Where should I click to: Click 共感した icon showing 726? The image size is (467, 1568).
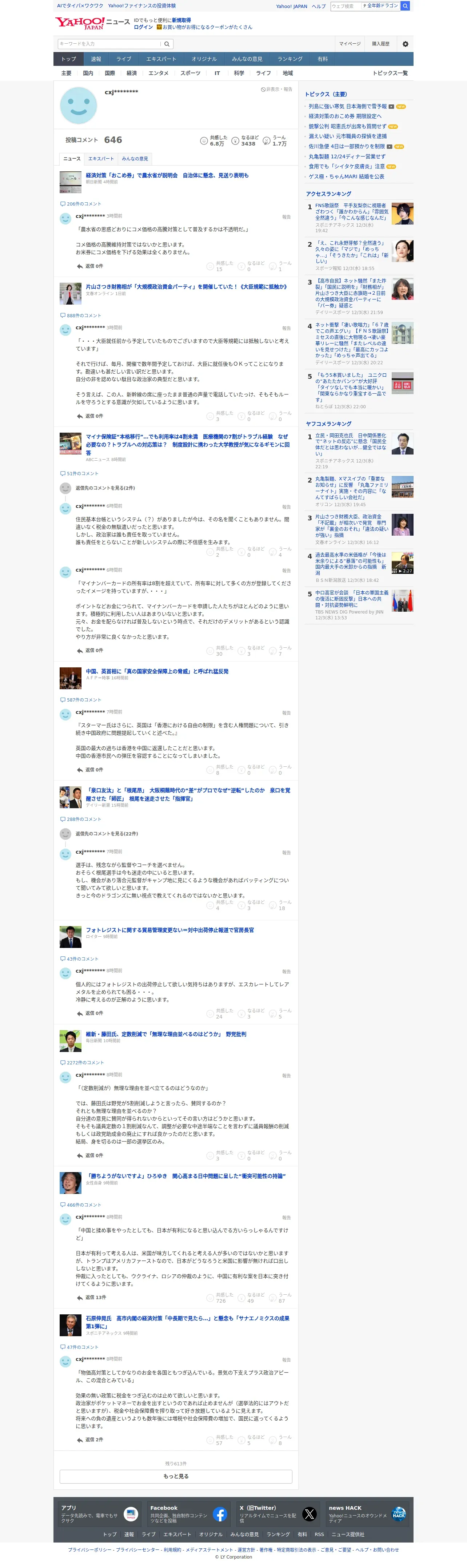coord(210,1298)
